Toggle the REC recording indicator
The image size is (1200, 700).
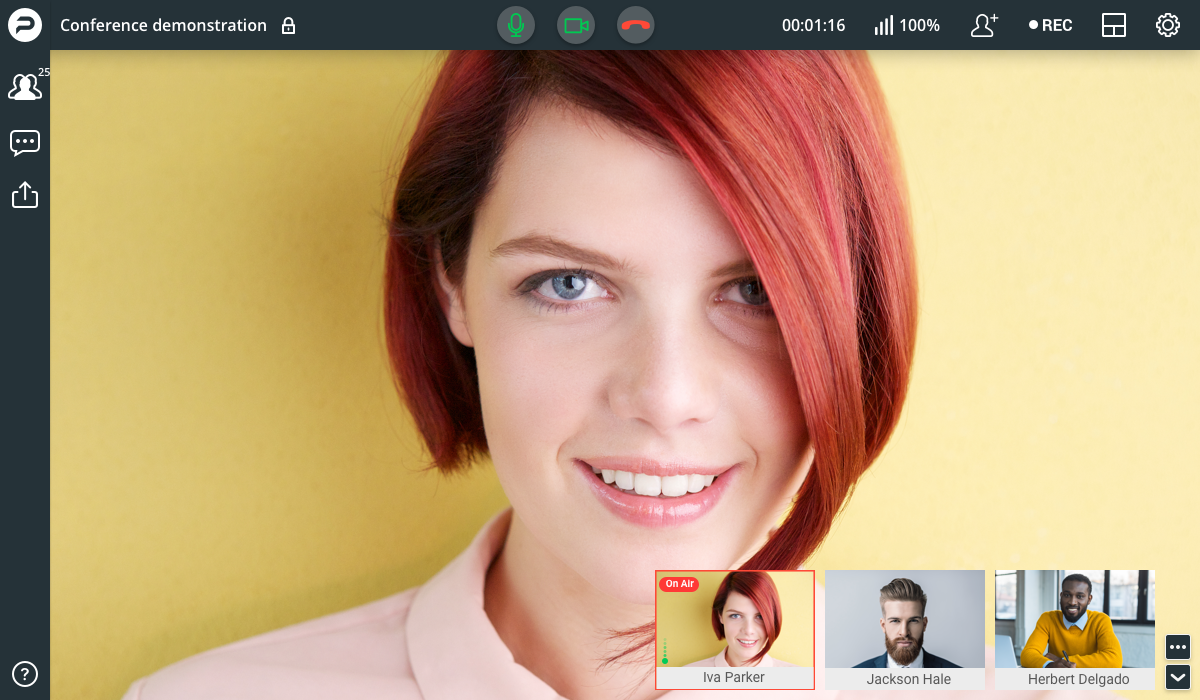[x=1050, y=25]
